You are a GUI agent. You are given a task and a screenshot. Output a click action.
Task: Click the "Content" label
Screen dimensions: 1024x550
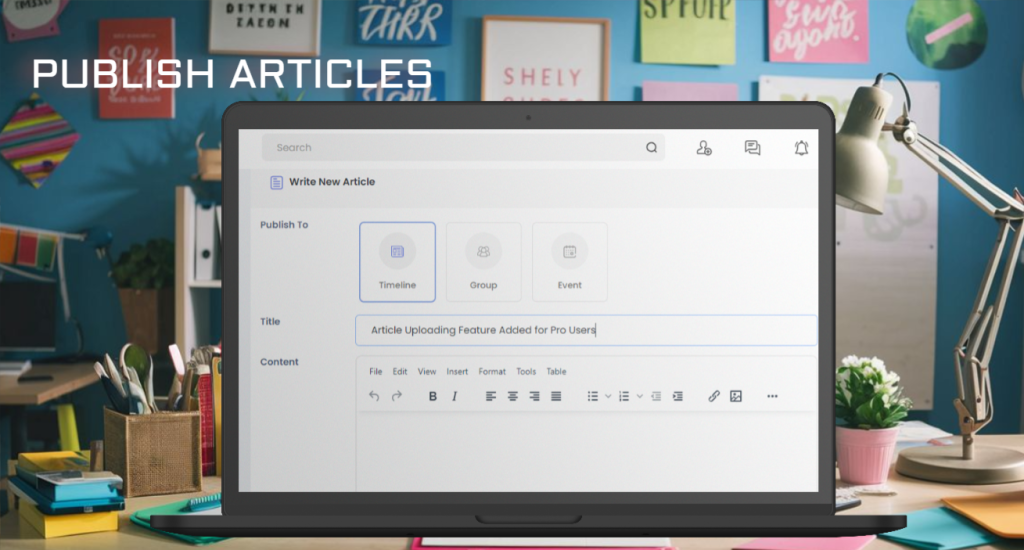coord(279,362)
